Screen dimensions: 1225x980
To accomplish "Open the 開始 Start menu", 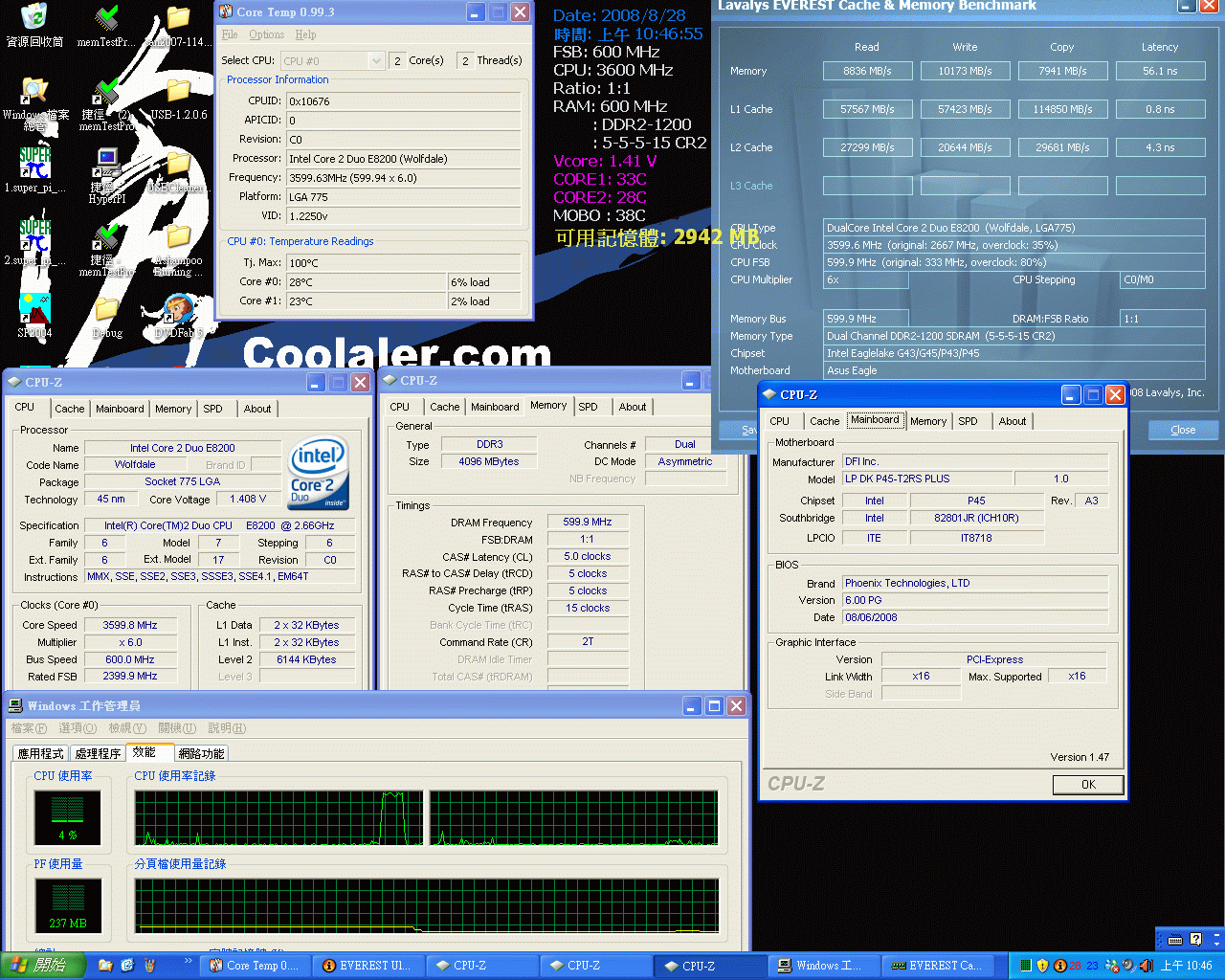I will tap(43, 966).
